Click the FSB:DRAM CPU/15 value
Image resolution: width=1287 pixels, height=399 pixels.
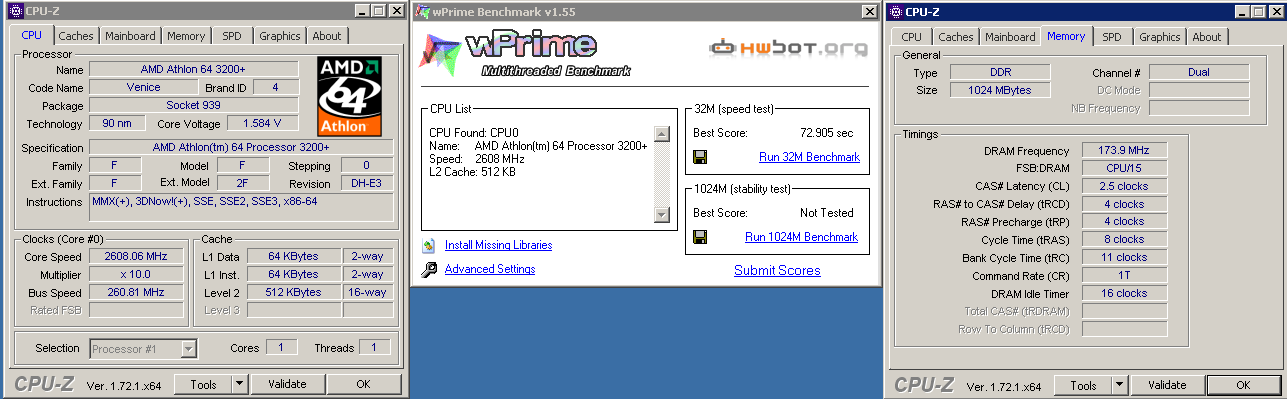[1124, 168]
